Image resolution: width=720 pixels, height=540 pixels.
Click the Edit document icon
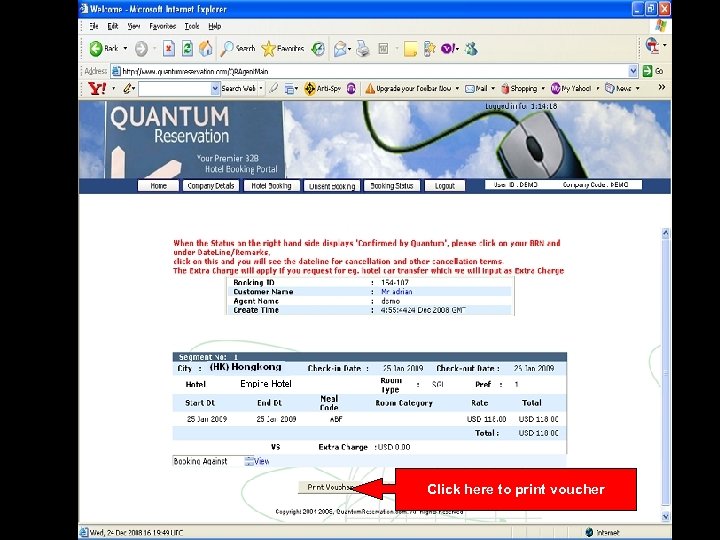click(x=383, y=48)
